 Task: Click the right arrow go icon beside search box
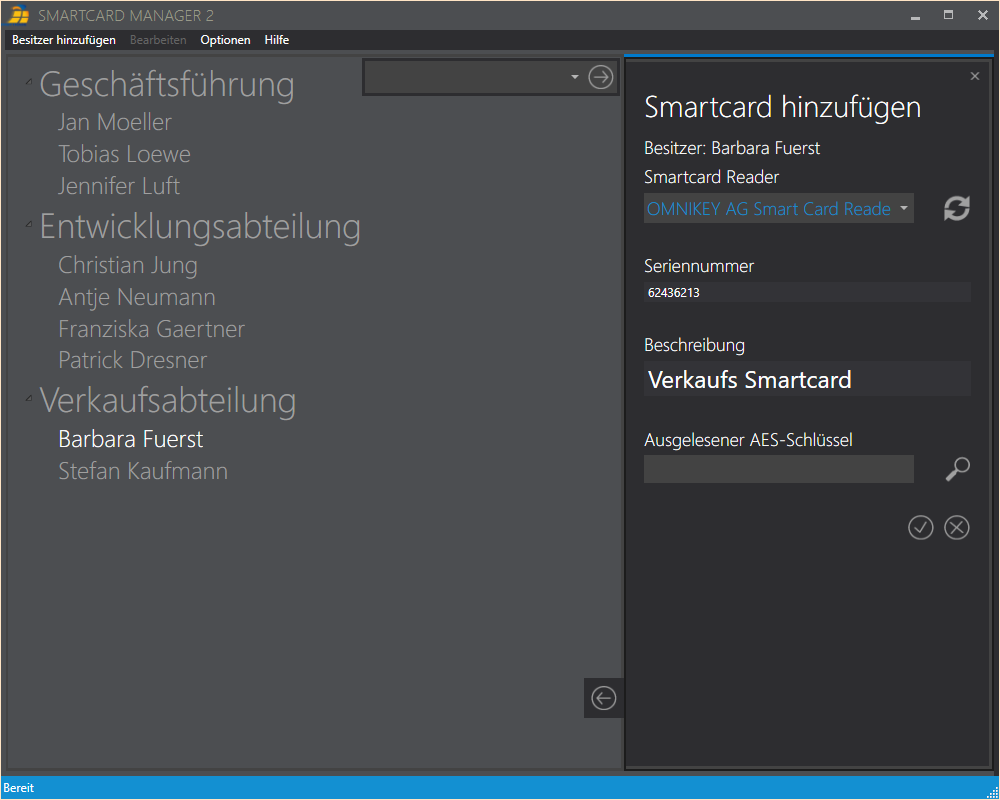tap(600, 77)
